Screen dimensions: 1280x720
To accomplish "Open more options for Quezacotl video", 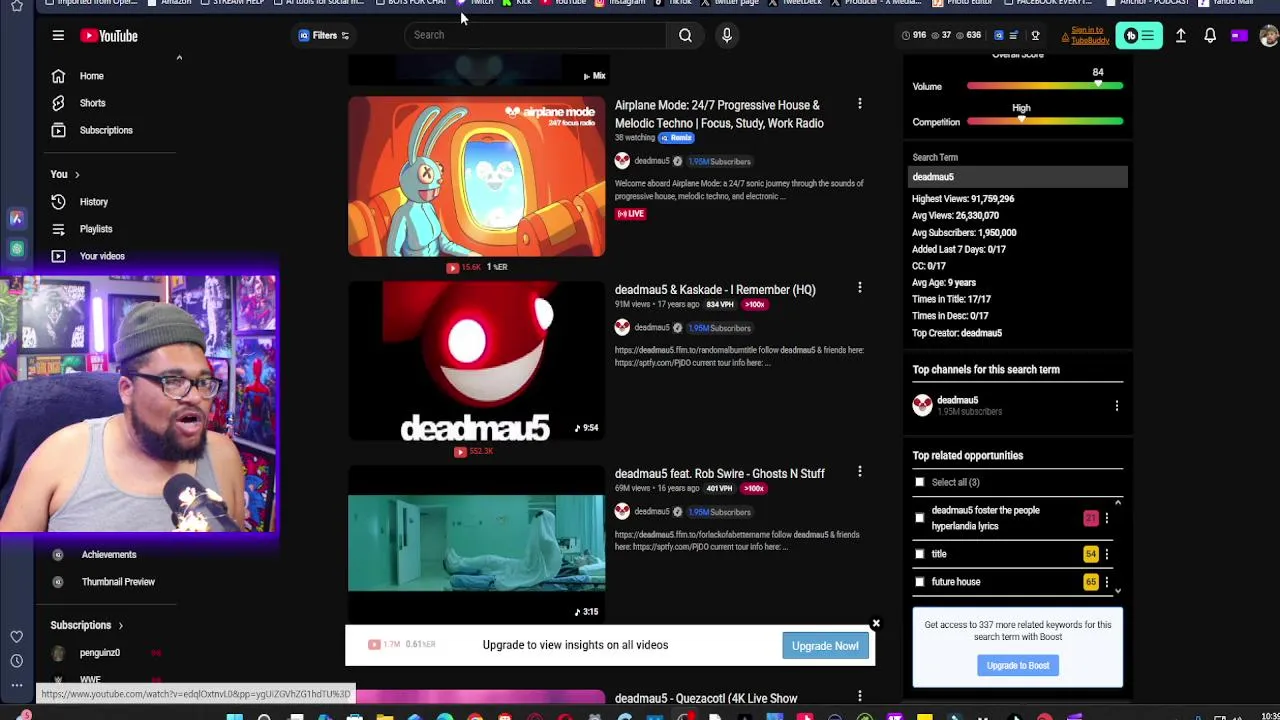I will click(x=859, y=696).
